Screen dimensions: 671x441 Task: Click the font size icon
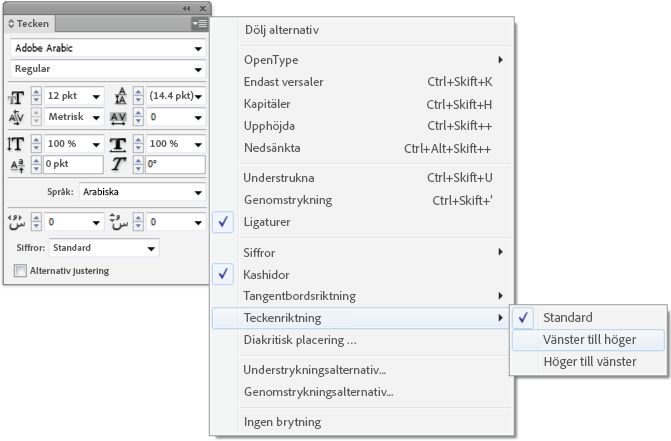(16, 98)
